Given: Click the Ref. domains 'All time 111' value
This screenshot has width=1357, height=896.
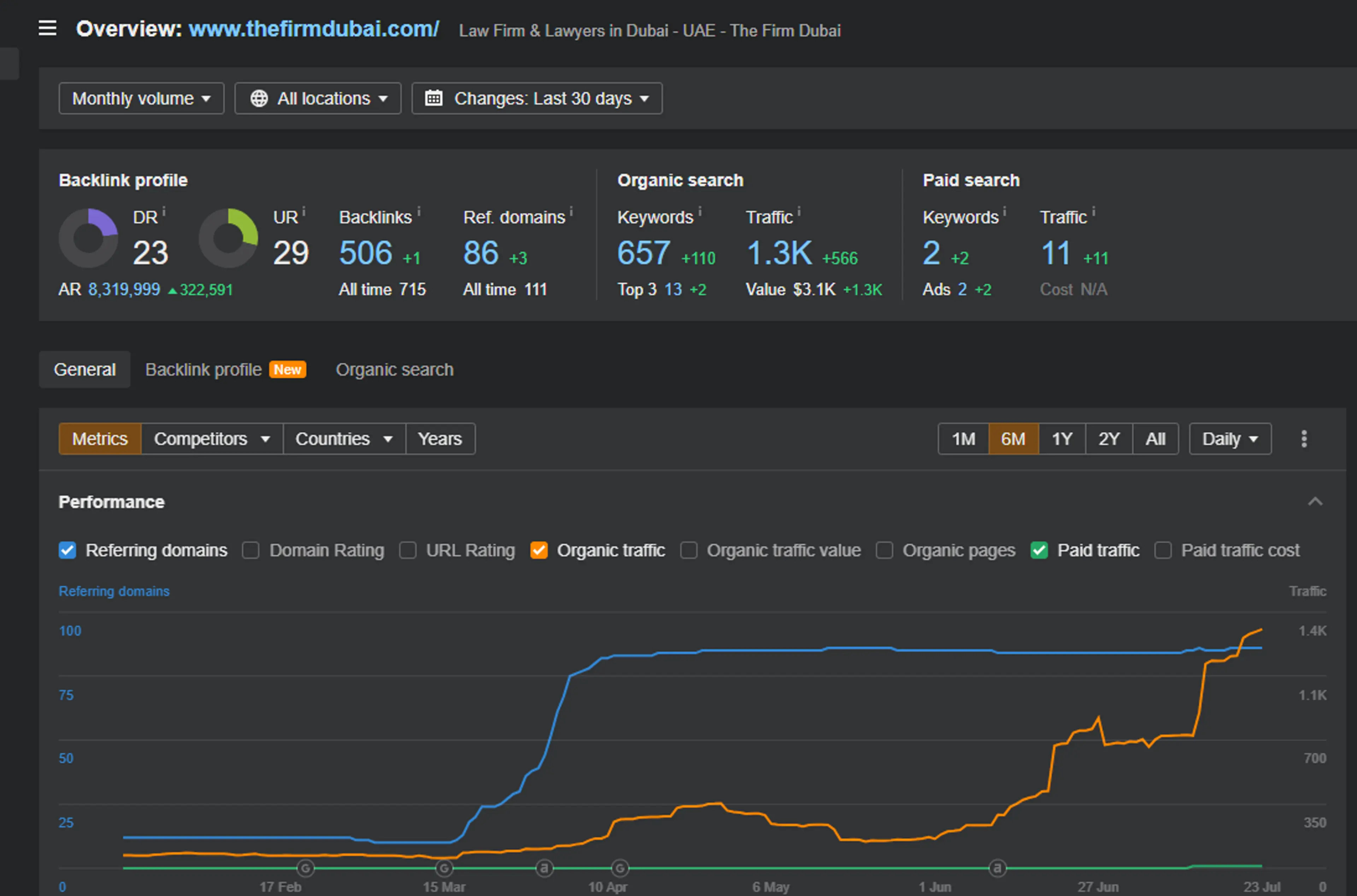Looking at the screenshot, I should (x=505, y=290).
